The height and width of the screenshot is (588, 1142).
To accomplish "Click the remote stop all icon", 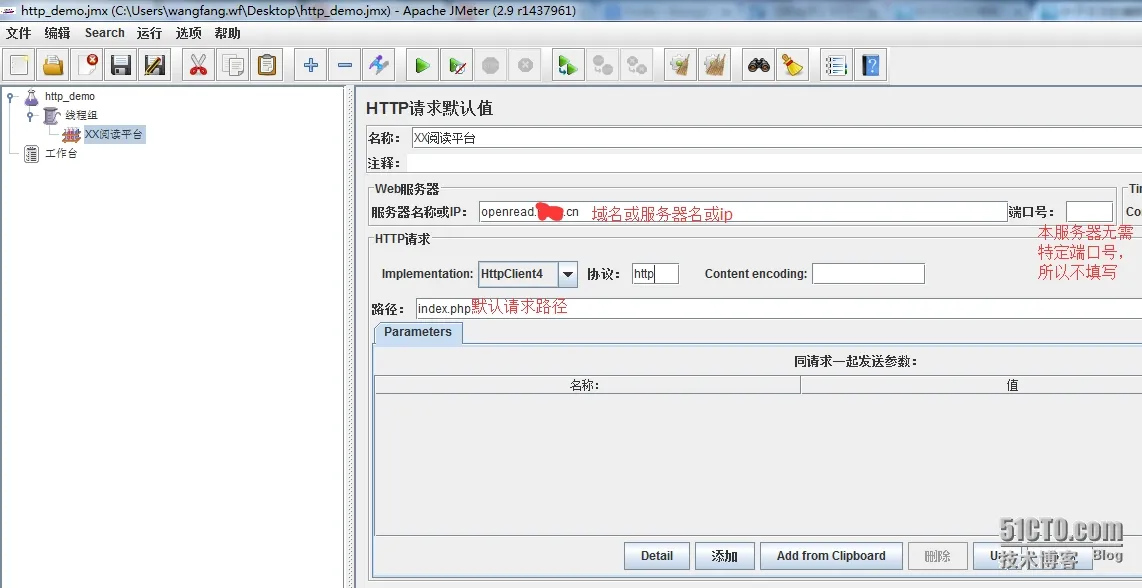I will point(602,66).
